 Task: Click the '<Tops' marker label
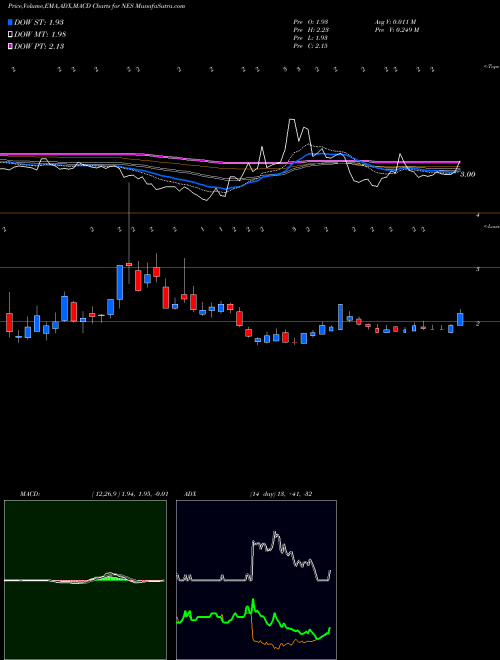491,67
